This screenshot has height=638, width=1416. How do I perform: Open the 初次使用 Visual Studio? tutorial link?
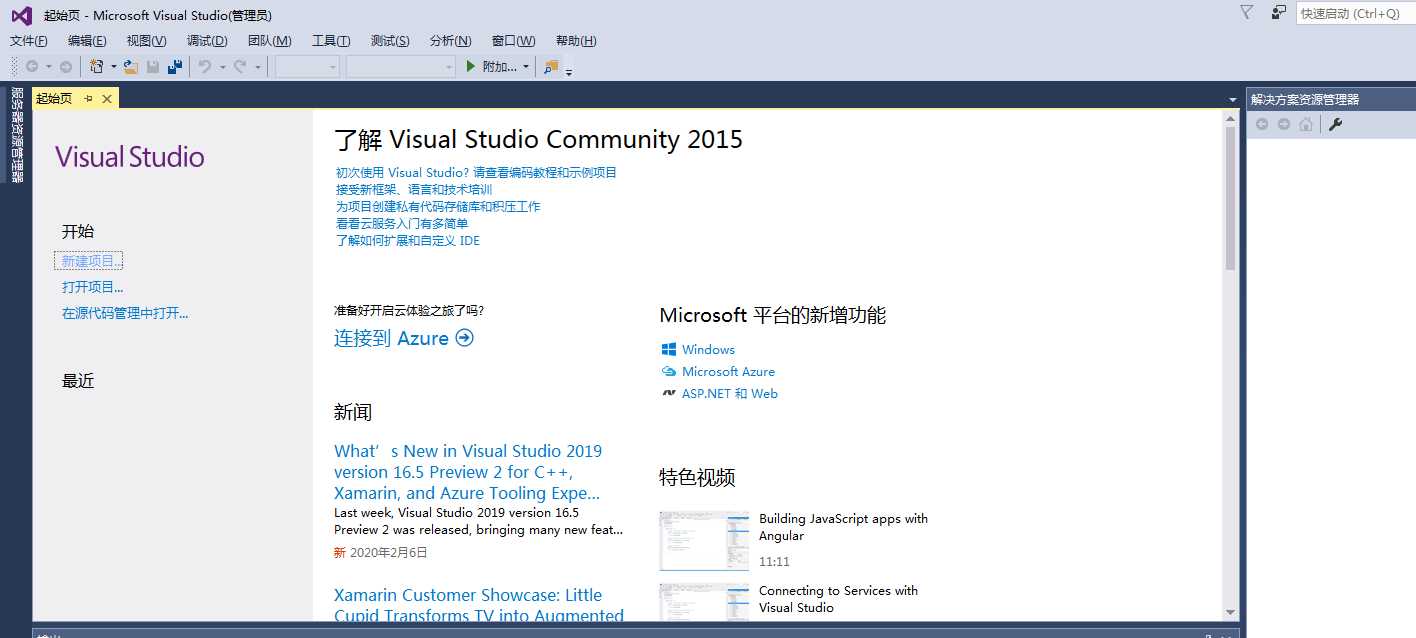[476, 172]
